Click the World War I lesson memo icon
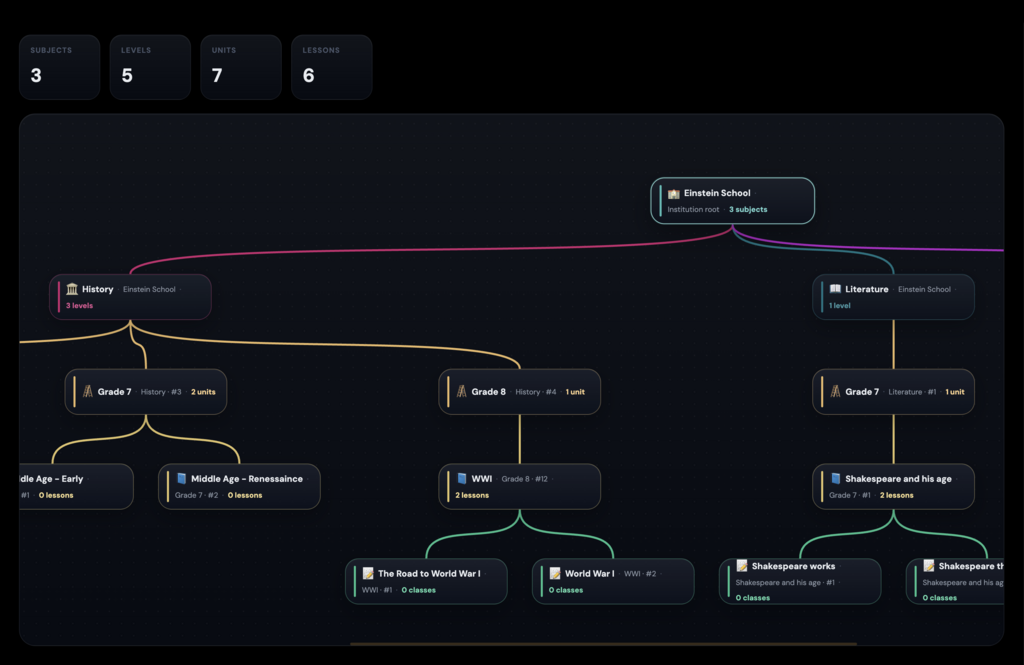Image resolution: width=1024 pixels, height=665 pixels. (x=555, y=573)
